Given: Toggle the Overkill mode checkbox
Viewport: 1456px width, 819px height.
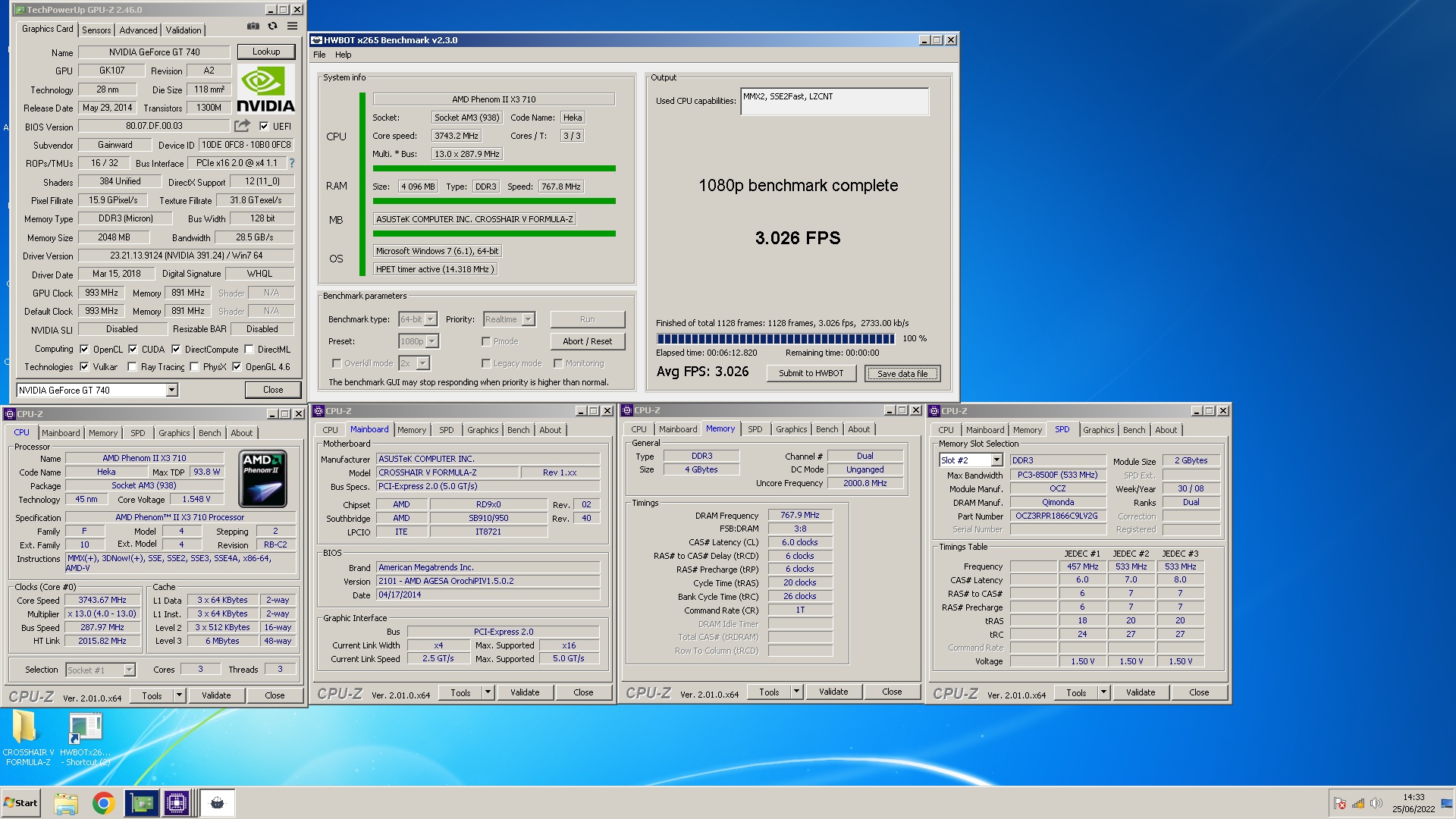Looking at the screenshot, I should point(336,363).
